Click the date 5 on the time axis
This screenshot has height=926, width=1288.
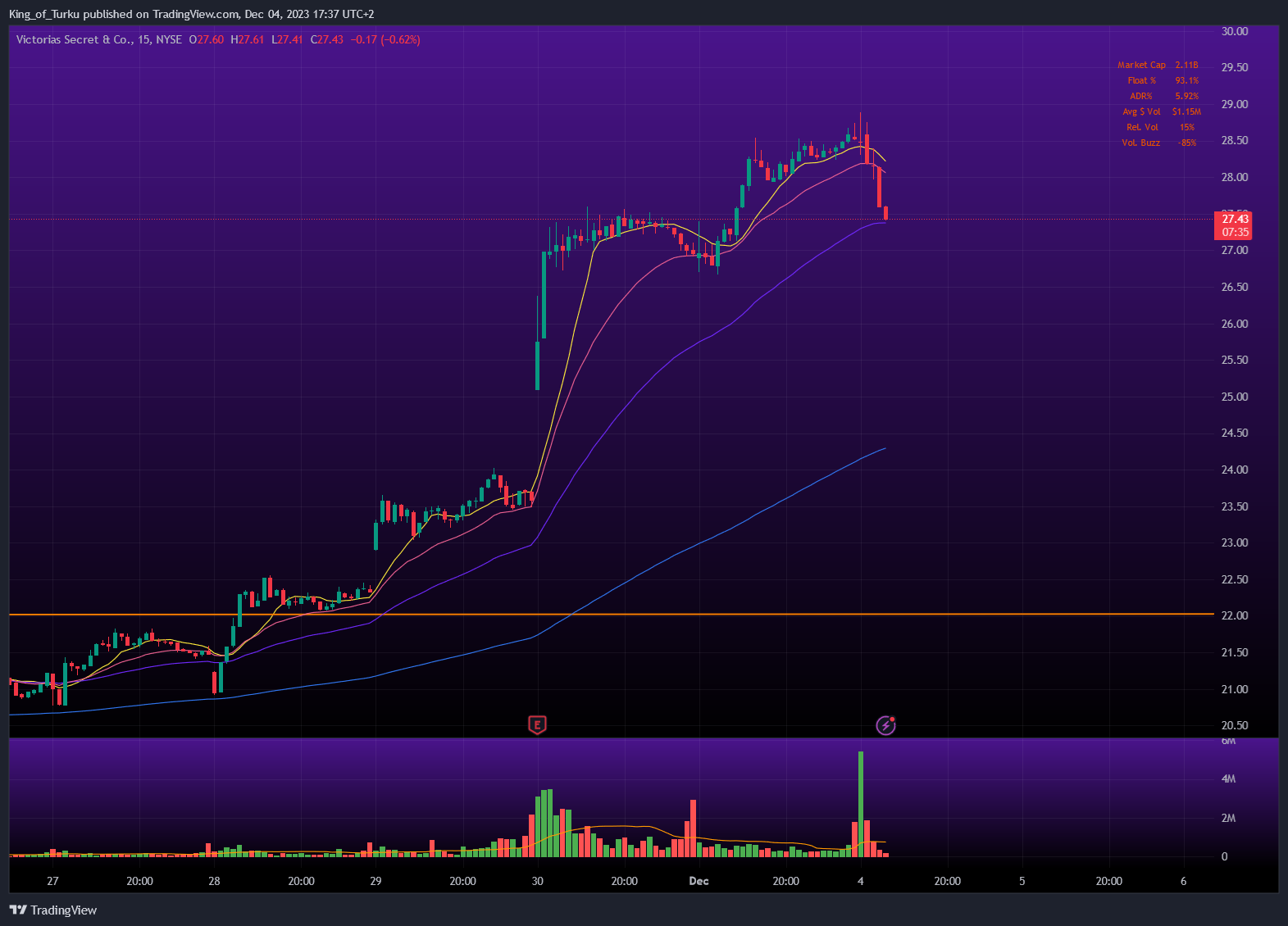click(x=1022, y=881)
